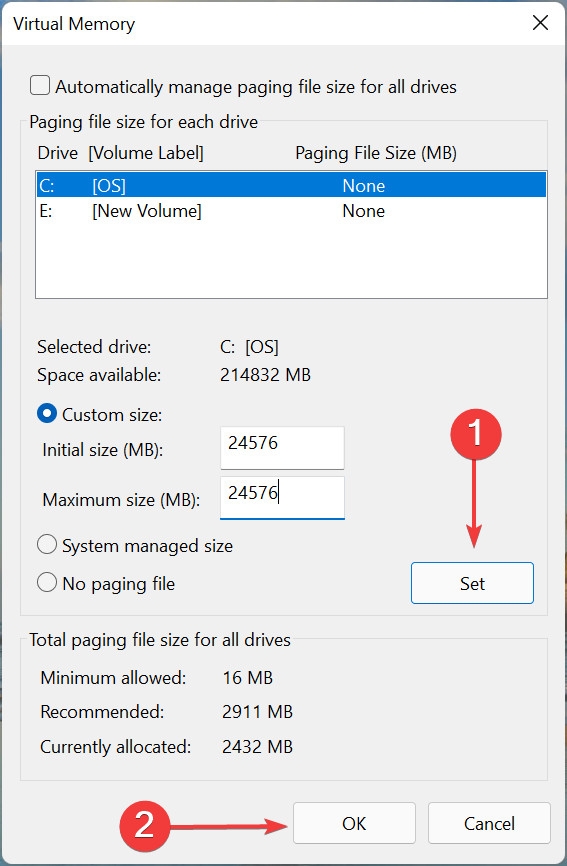This screenshot has height=866, width=567.
Task: Click Currently allocated value 2432 MB
Action: [257, 747]
